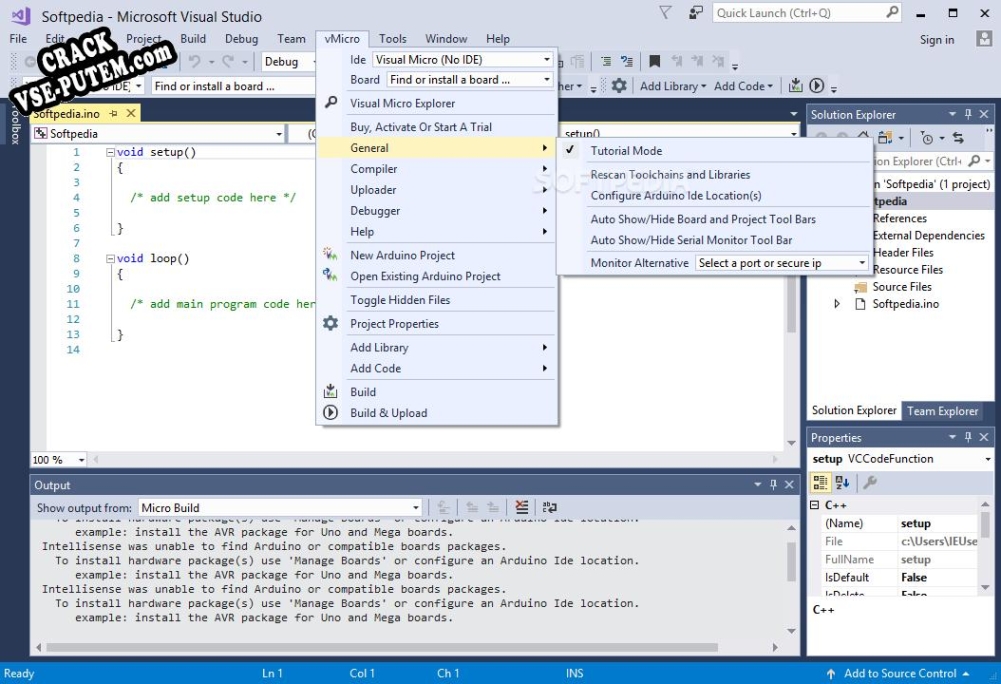Open the notifications flag filter icon
Image resolution: width=1001 pixels, height=684 pixels.
click(665, 13)
